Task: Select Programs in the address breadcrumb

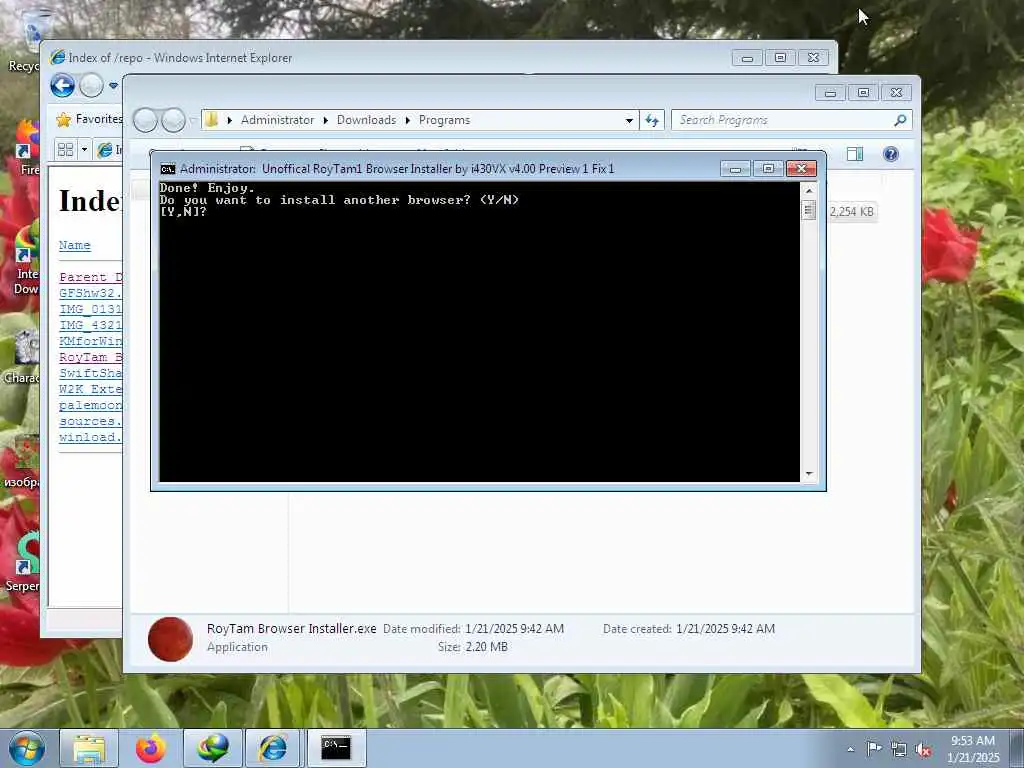Action: tap(445, 120)
